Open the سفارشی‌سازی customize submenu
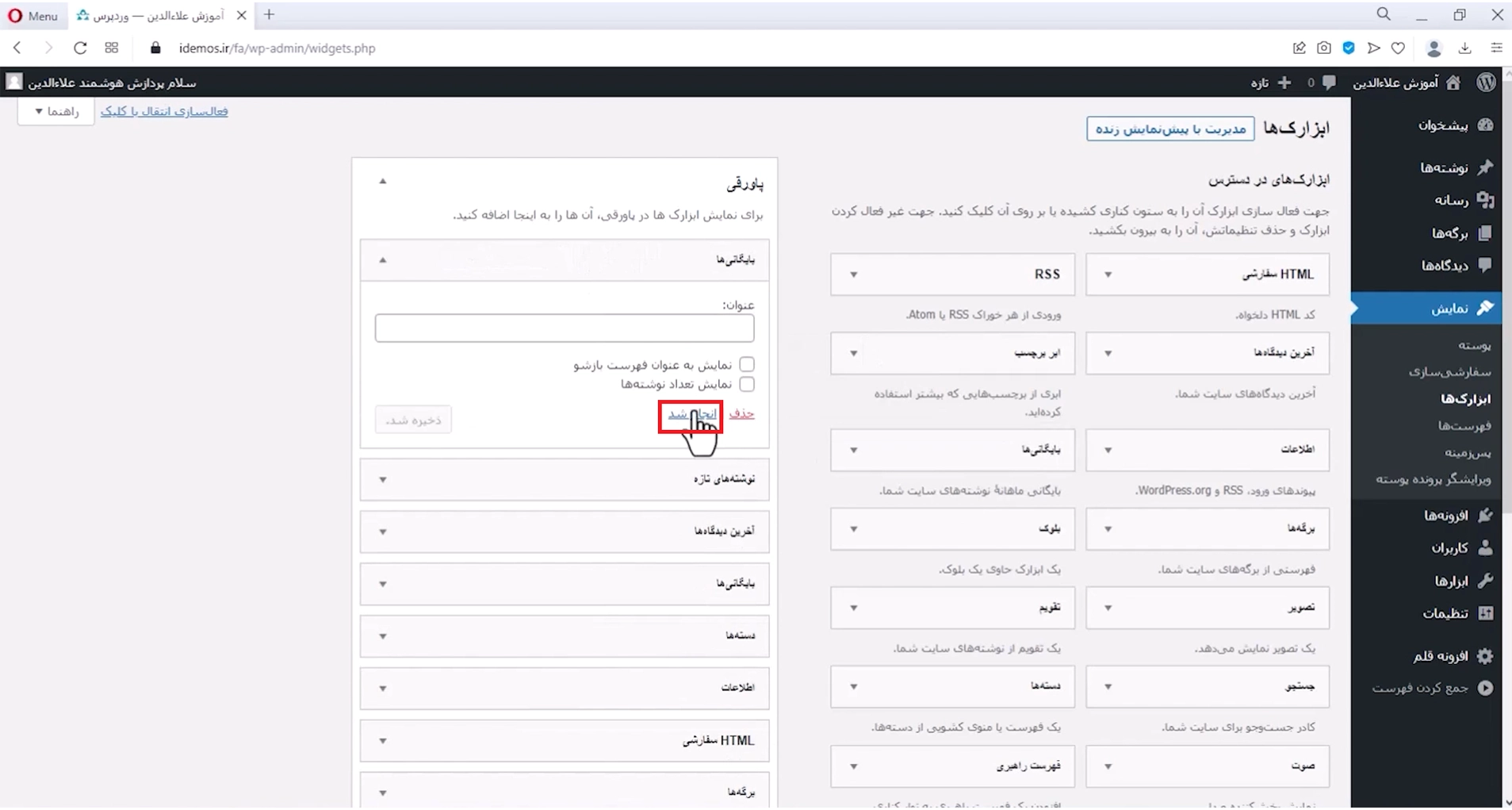 [x=1450, y=371]
